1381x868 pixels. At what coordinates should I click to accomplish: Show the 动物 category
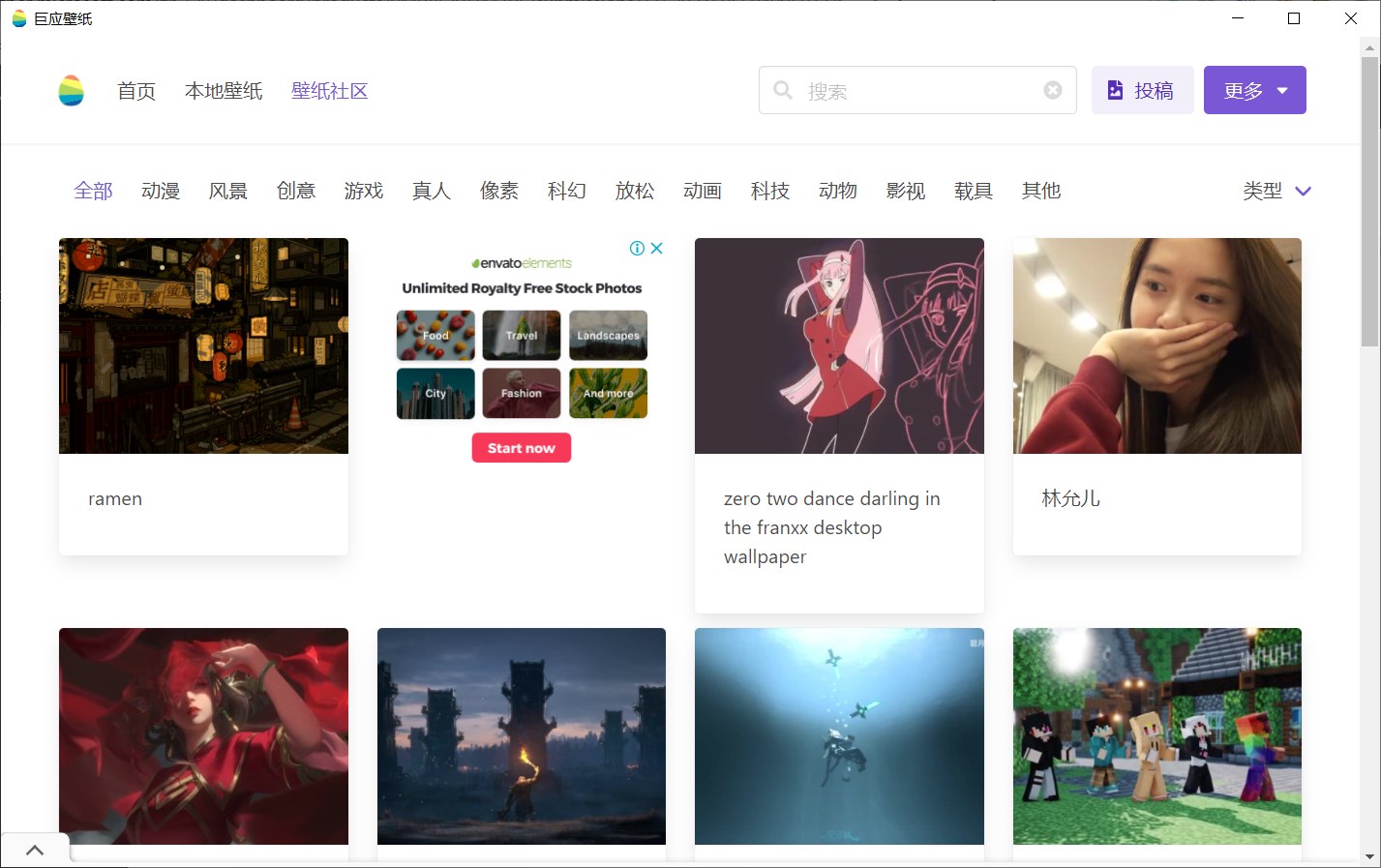[x=838, y=191]
